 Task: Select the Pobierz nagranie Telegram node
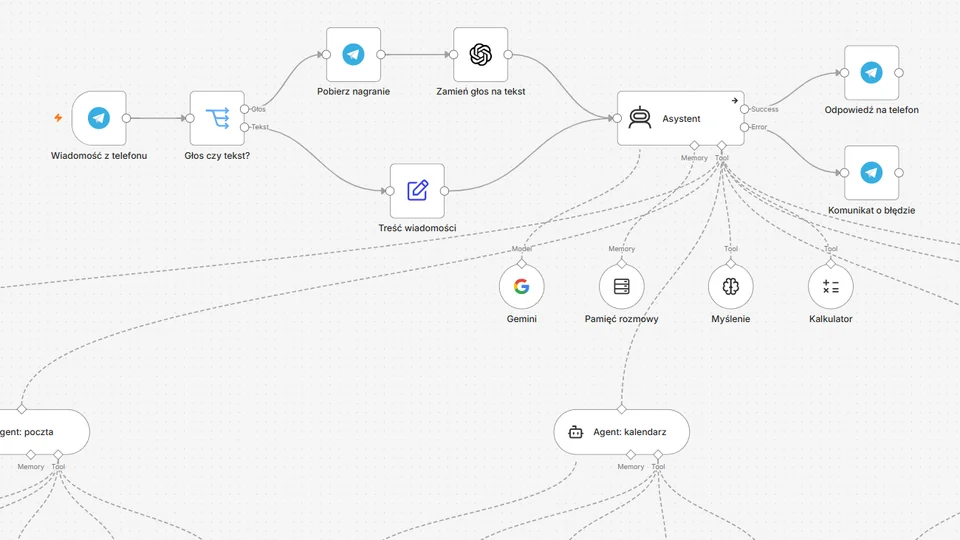[353, 54]
